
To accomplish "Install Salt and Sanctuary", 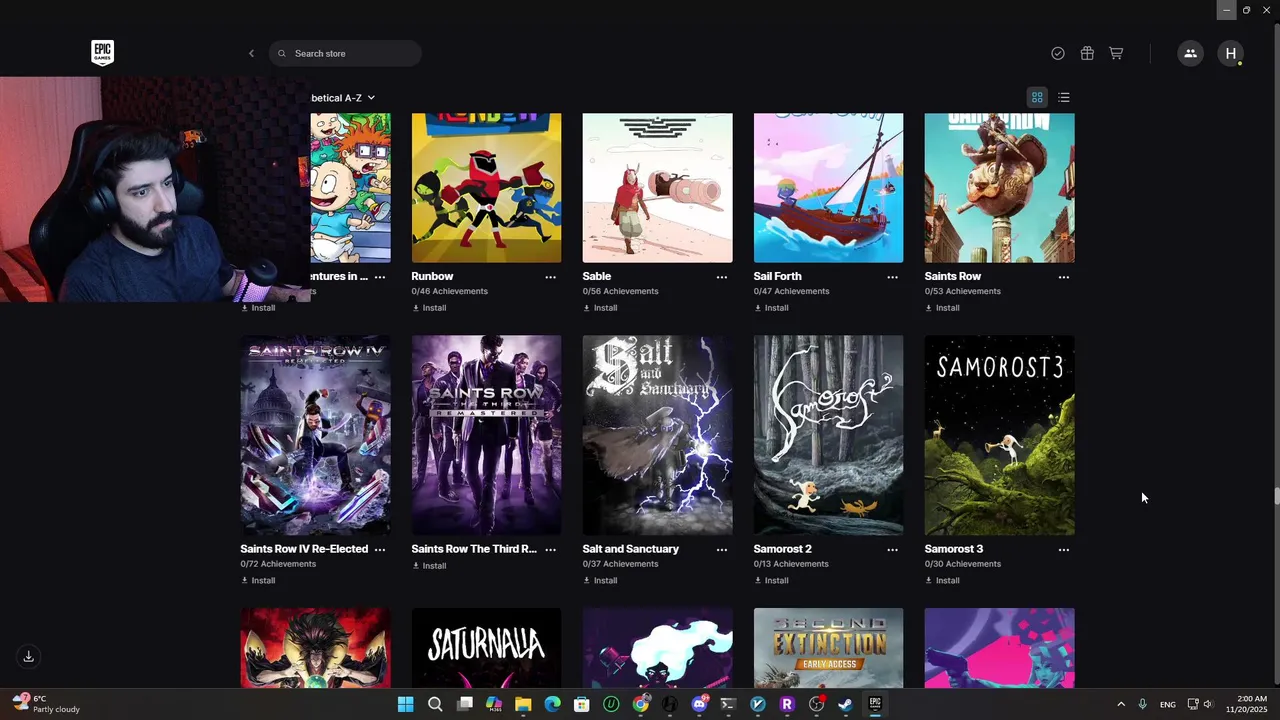I will [x=600, y=581].
